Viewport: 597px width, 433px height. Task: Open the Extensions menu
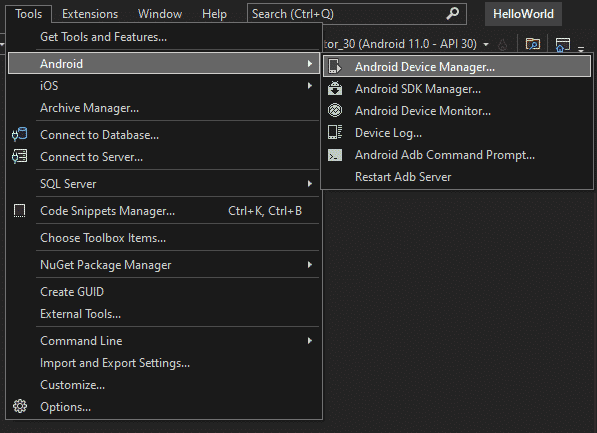coord(90,14)
